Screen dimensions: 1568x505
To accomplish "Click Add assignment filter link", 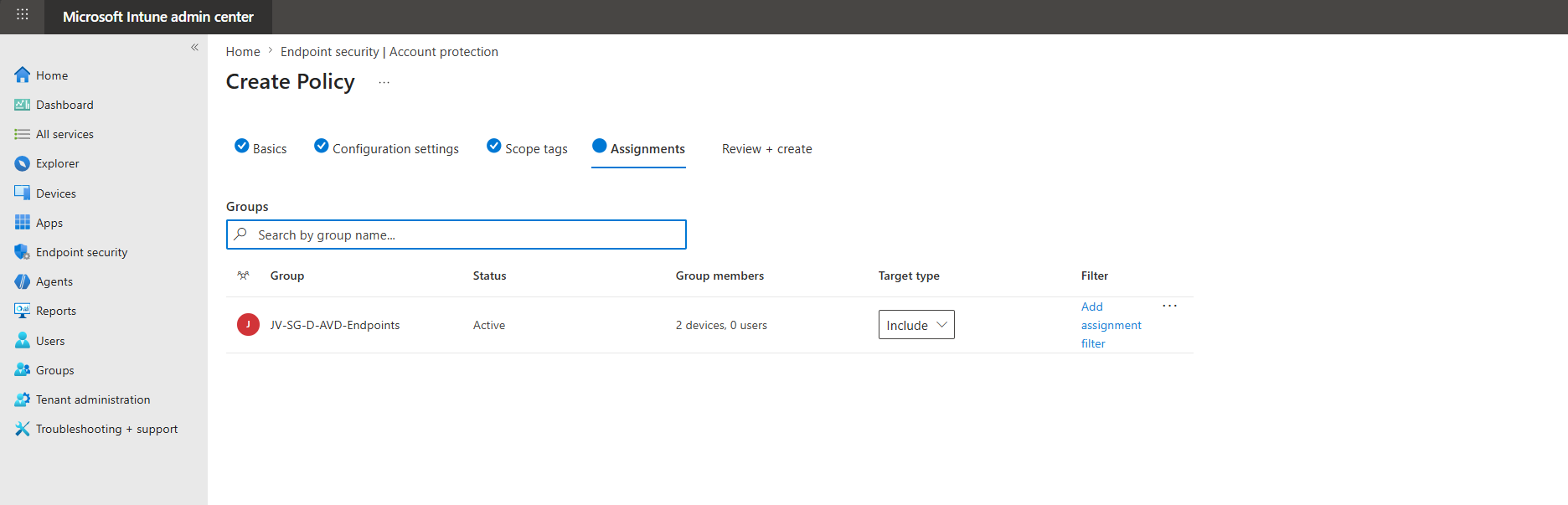I will pos(1111,325).
